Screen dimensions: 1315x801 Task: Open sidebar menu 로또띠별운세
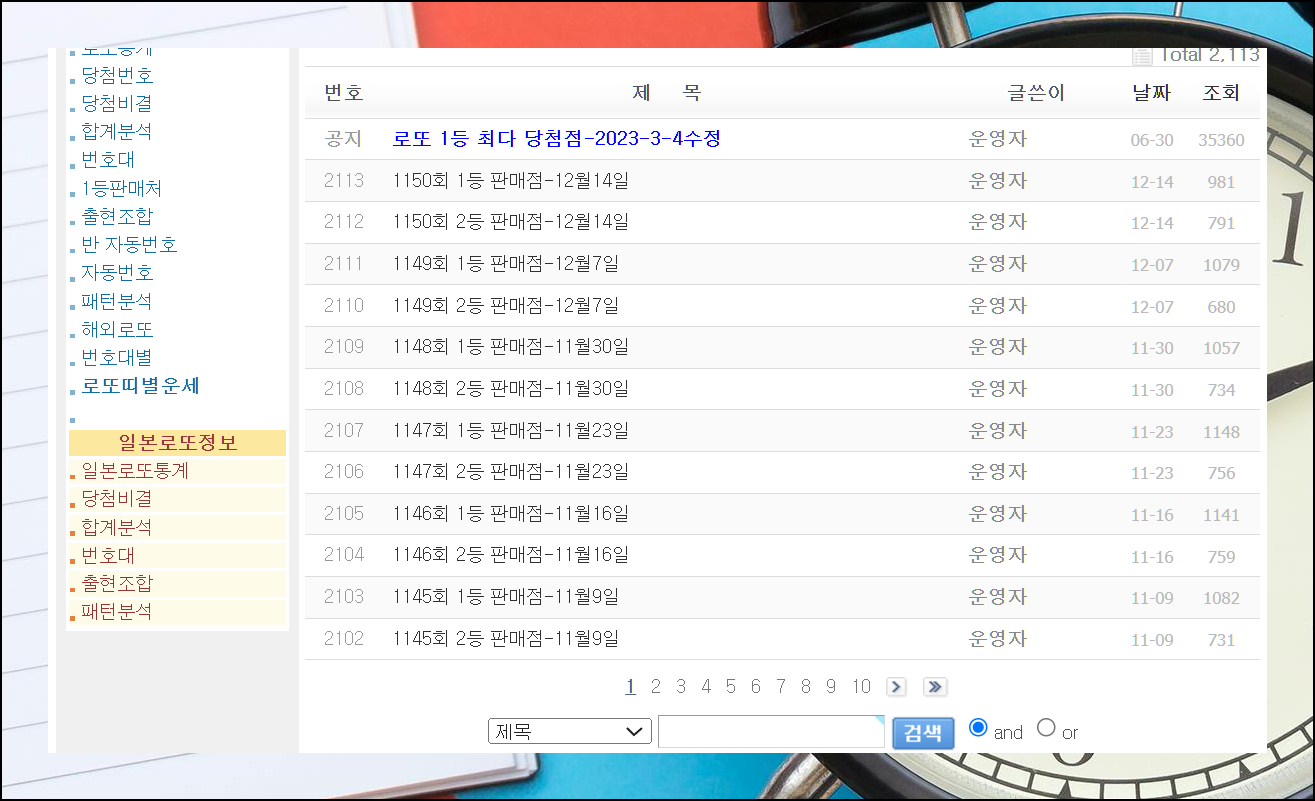(141, 386)
